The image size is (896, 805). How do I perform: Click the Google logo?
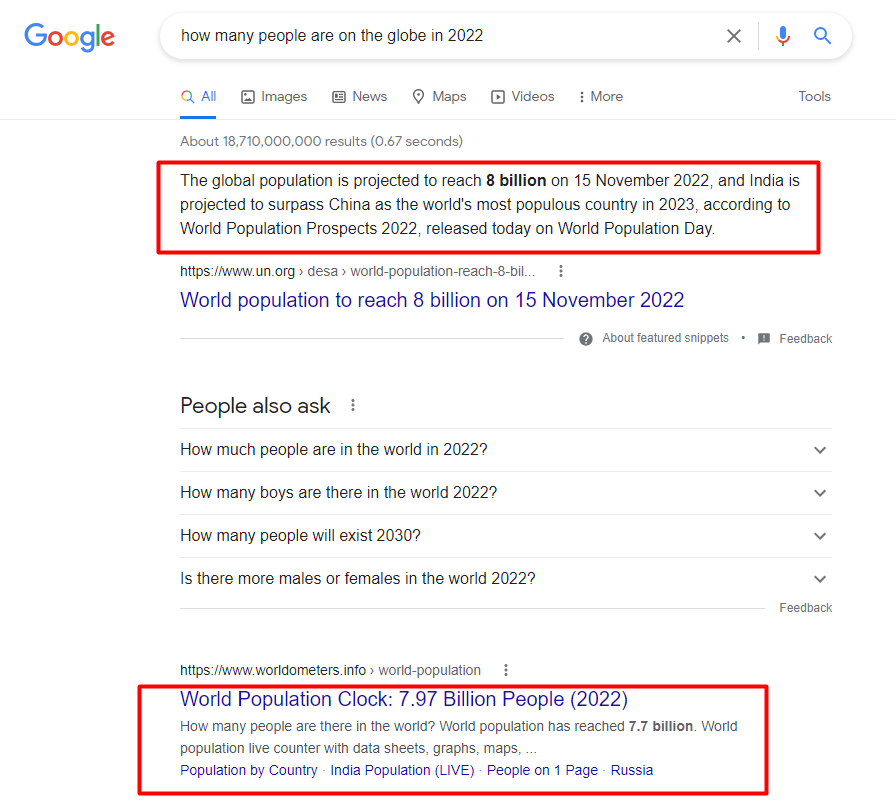(x=69, y=37)
